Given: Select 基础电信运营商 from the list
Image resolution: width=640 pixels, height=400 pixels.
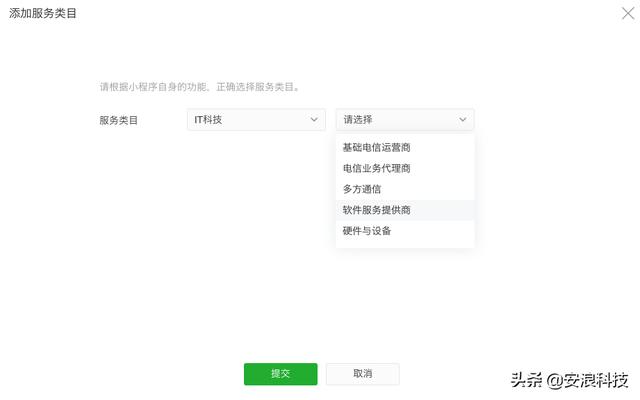Looking at the screenshot, I should point(405,147).
